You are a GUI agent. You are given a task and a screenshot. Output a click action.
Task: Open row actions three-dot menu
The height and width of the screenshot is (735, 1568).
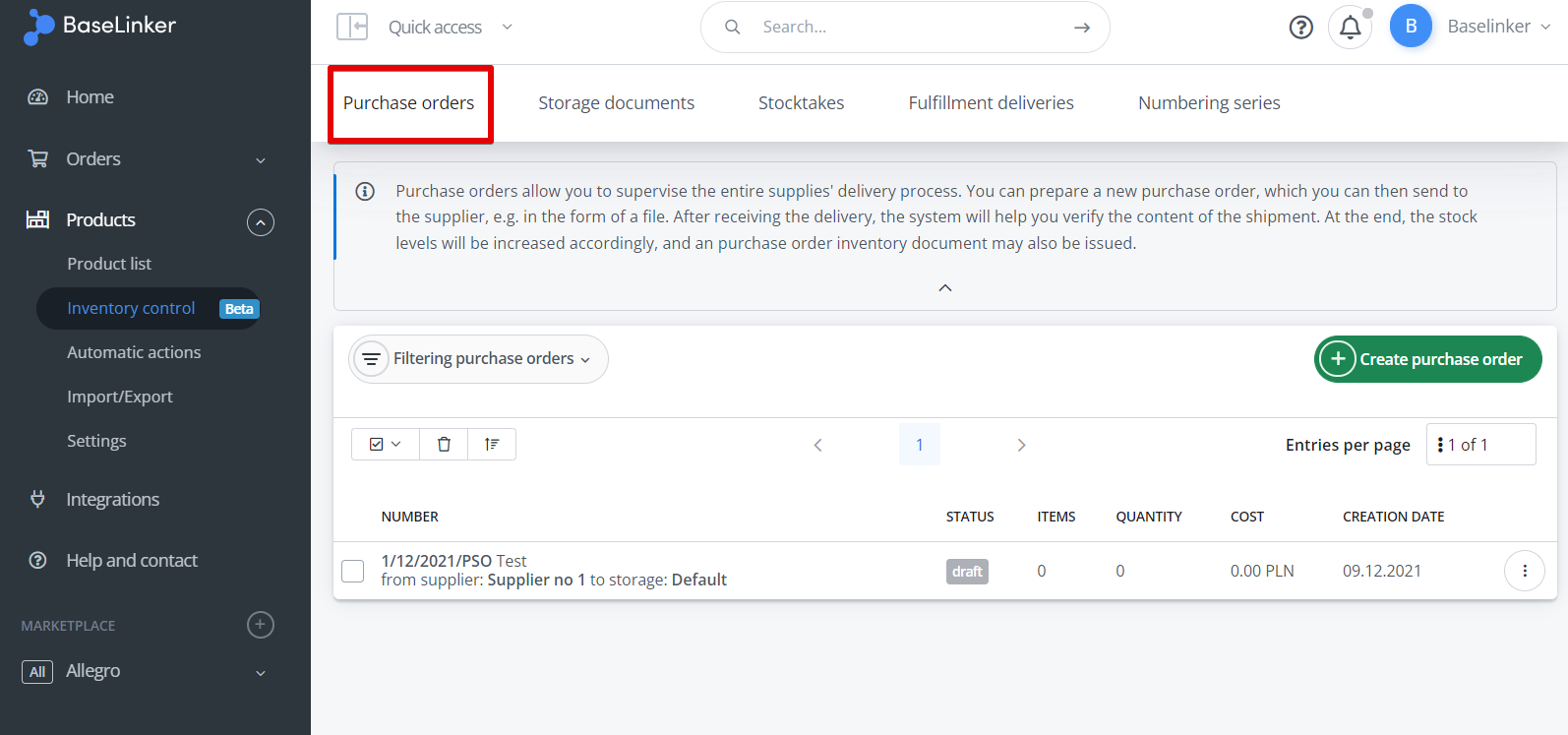pos(1525,571)
